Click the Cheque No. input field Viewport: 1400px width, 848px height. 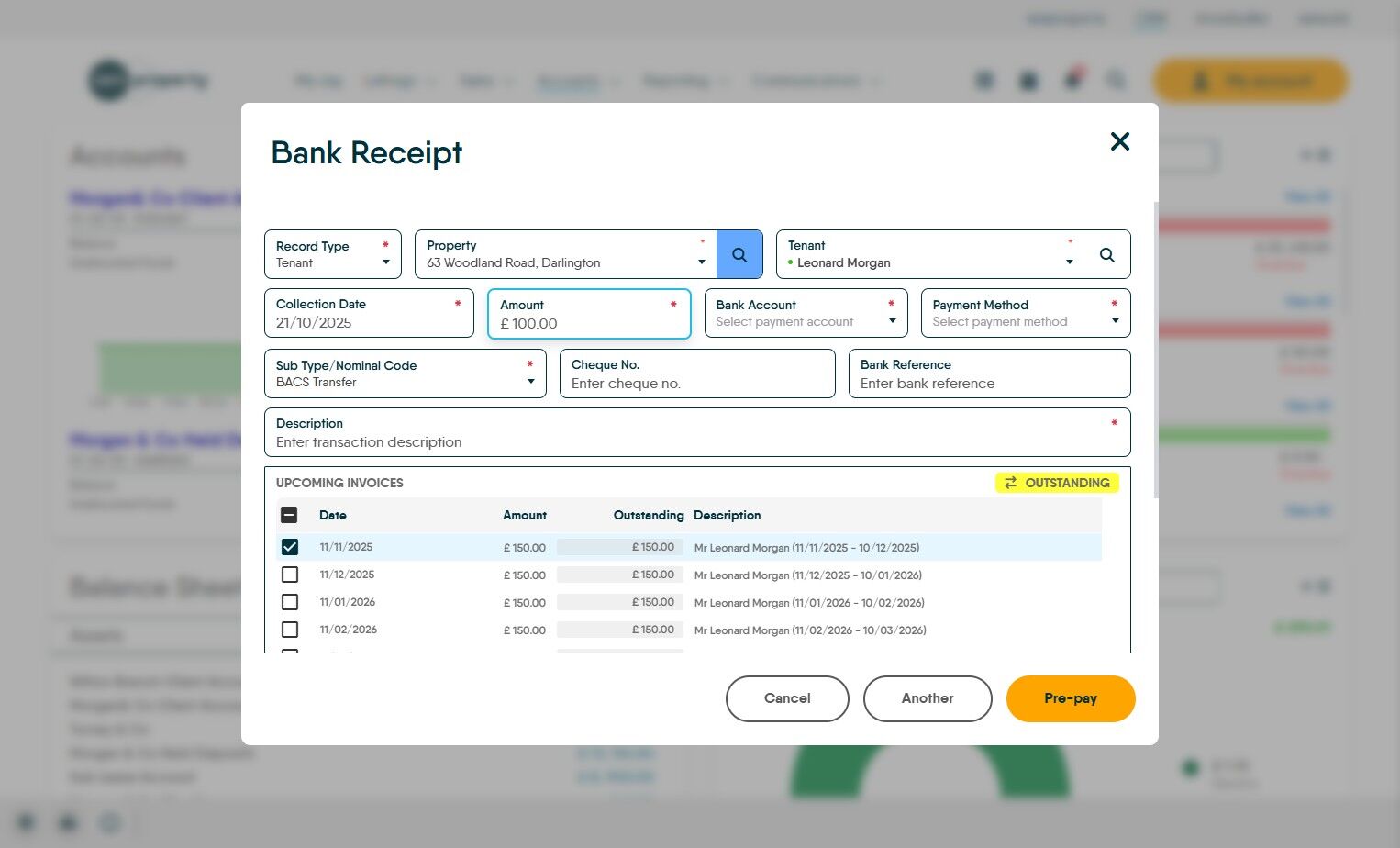697,374
